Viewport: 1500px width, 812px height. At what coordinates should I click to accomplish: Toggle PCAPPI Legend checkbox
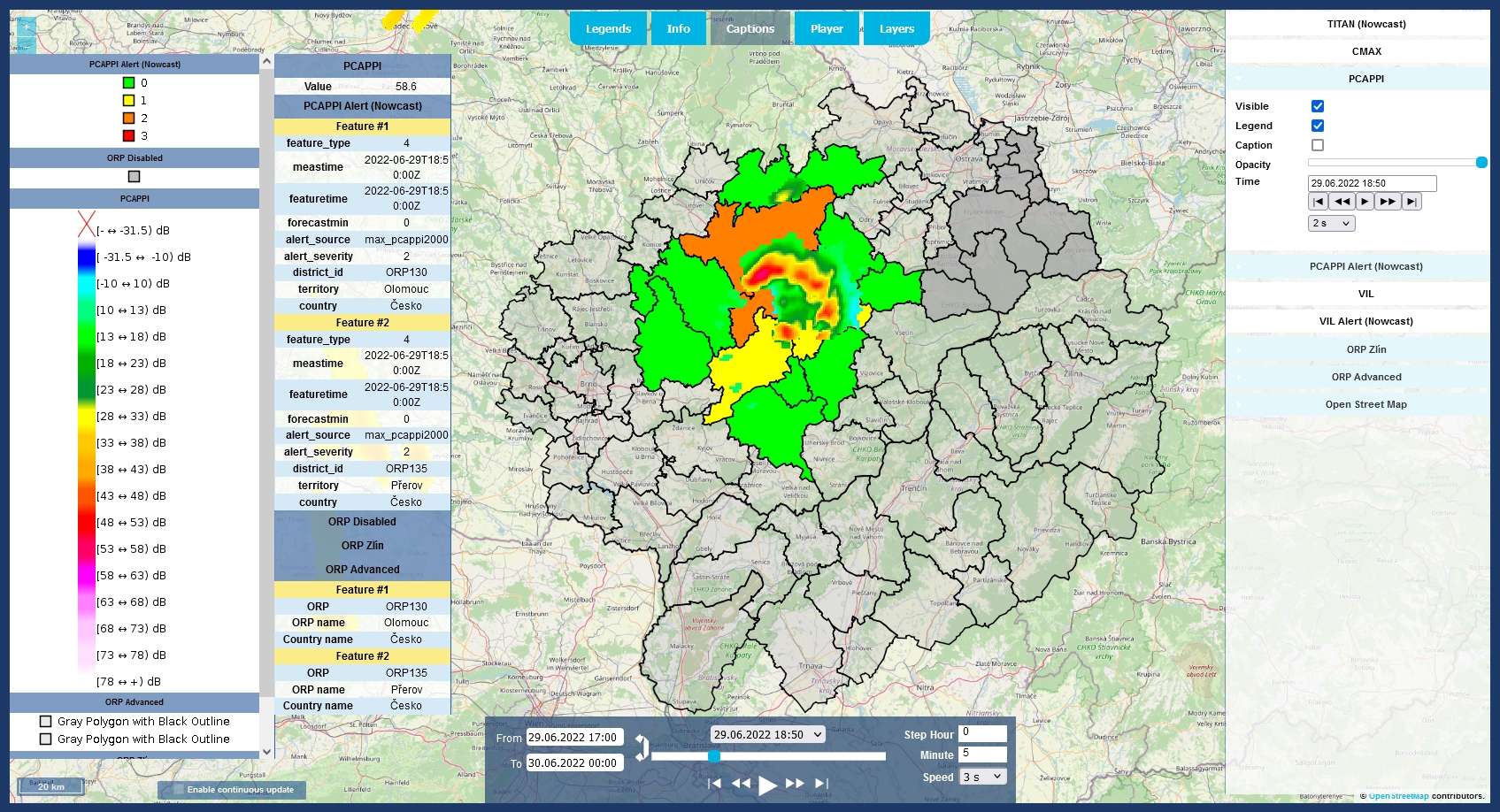click(1318, 126)
